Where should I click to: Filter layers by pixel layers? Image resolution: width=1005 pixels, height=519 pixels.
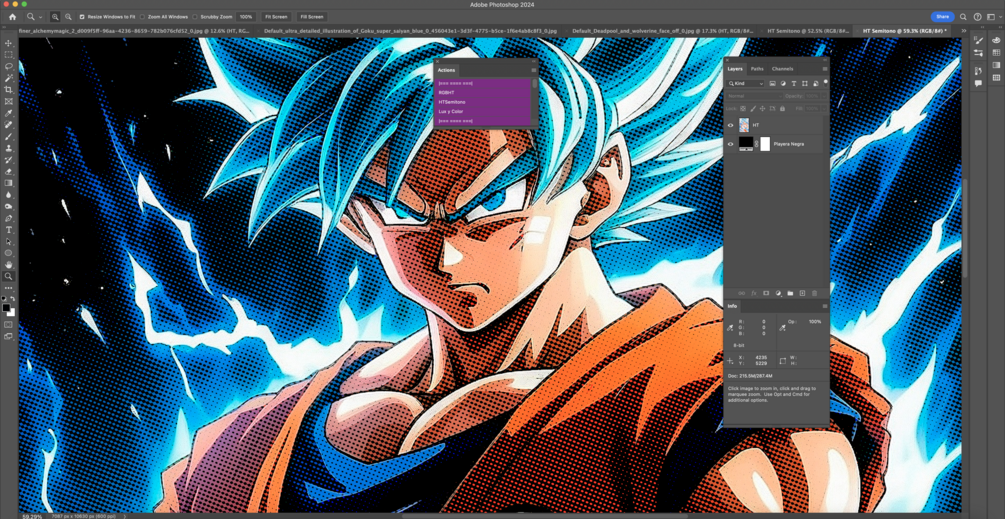point(772,83)
